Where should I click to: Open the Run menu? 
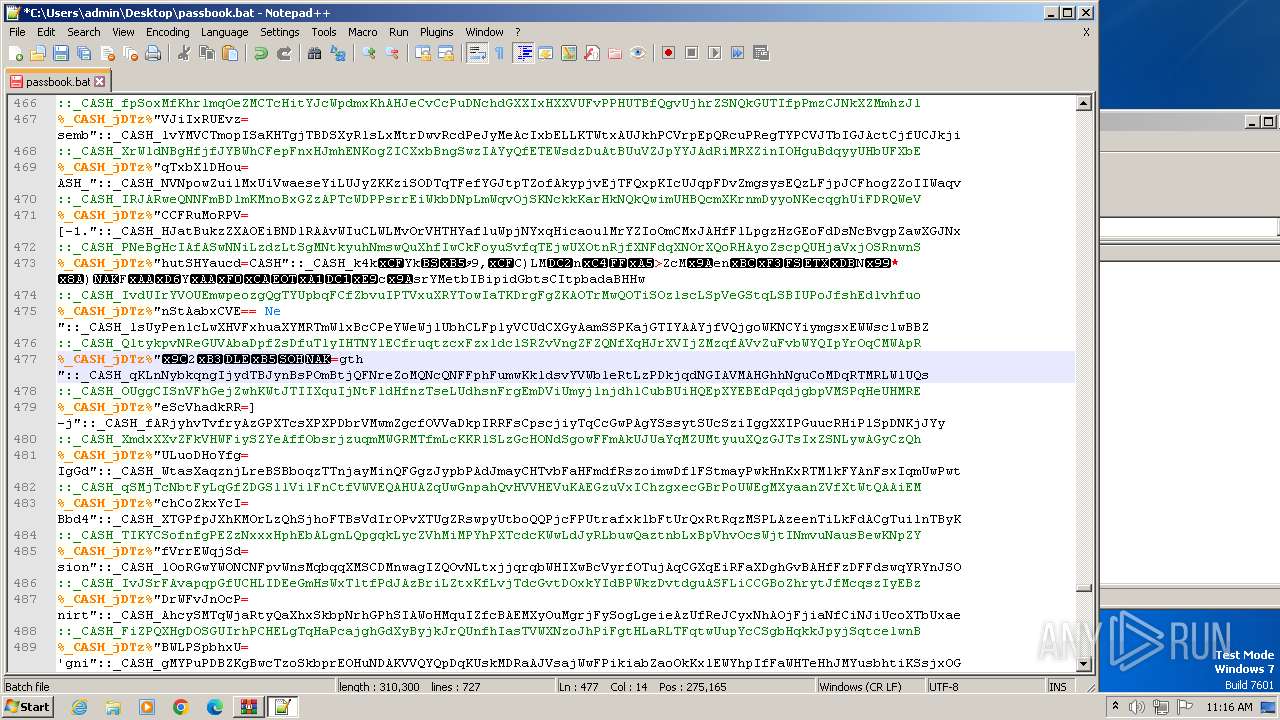point(399,32)
